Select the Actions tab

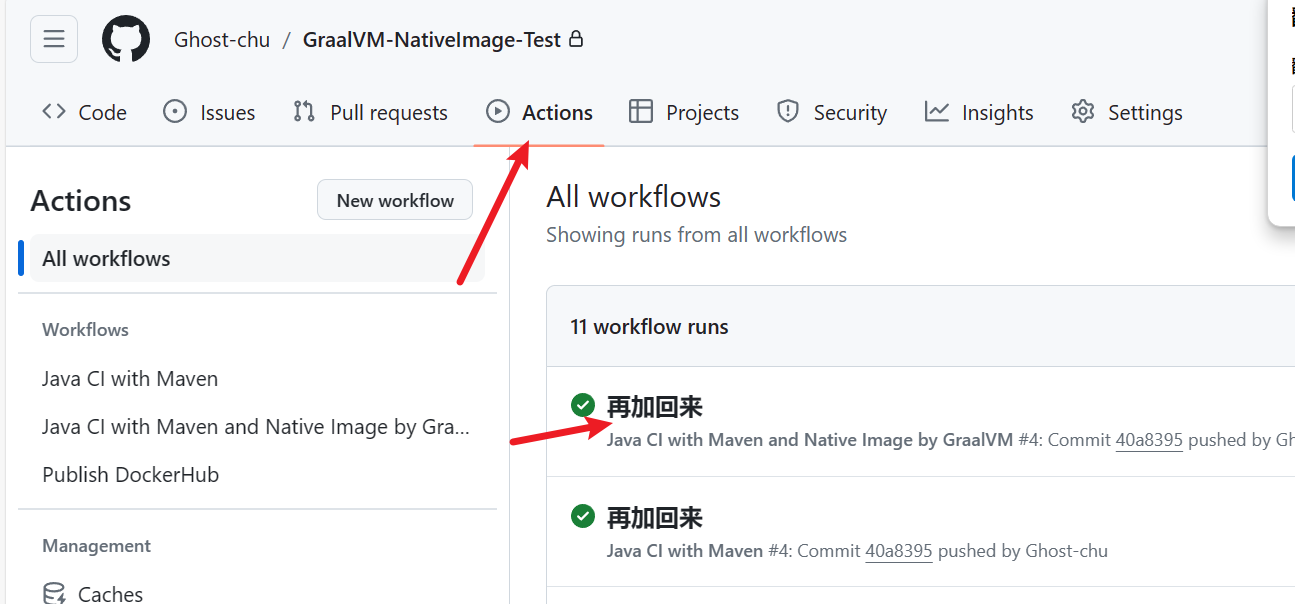[x=539, y=112]
